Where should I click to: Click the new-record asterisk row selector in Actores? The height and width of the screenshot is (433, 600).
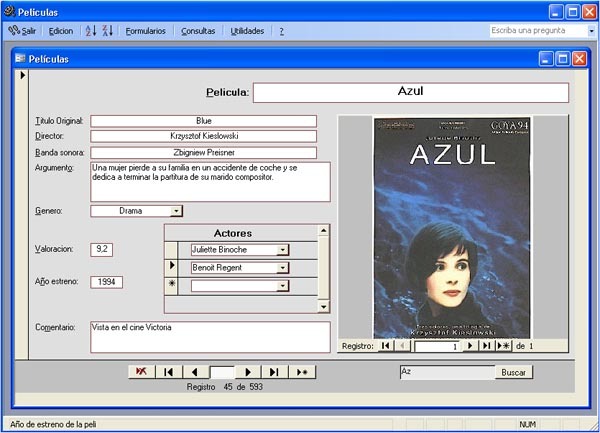tap(171, 286)
